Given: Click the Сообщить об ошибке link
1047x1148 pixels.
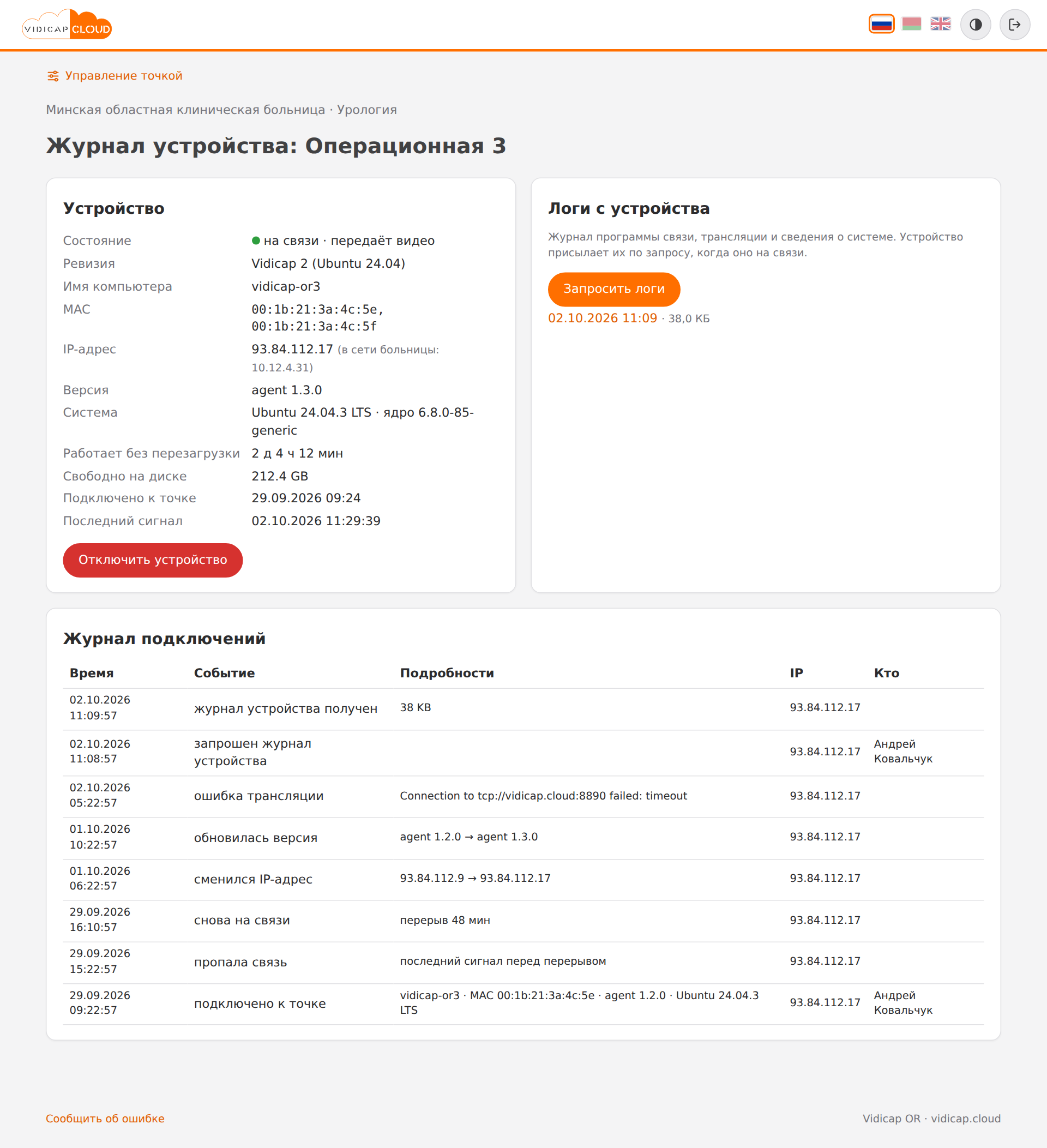Looking at the screenshot, I should (x=105, y=1119).
